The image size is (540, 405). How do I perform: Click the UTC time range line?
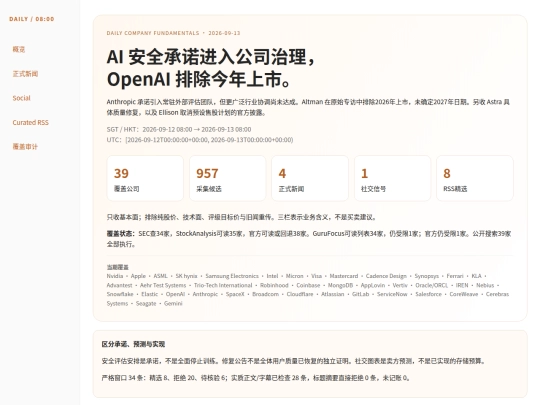pos(200,140)
